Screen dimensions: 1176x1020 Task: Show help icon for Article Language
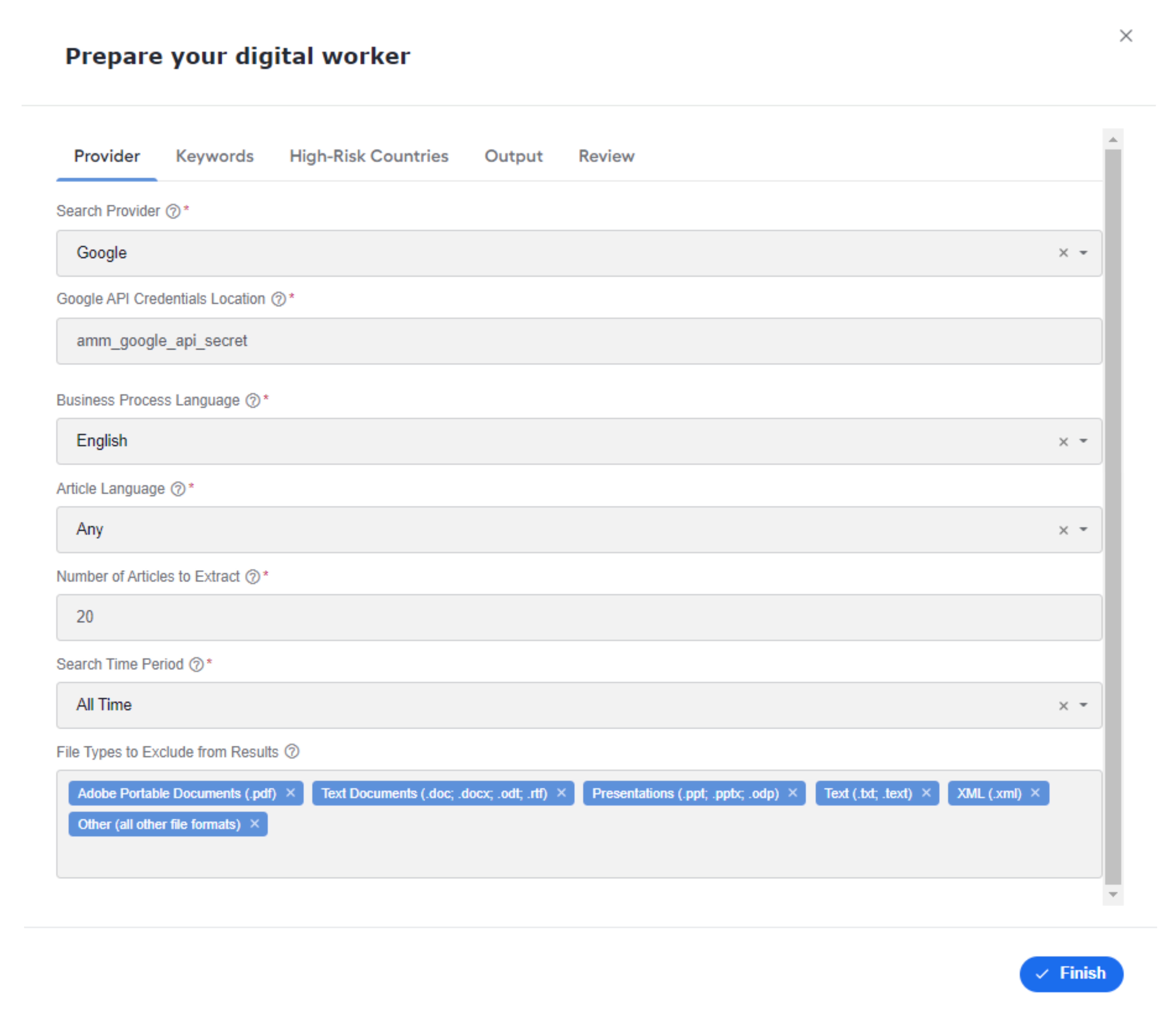click(x=178, y=489)
